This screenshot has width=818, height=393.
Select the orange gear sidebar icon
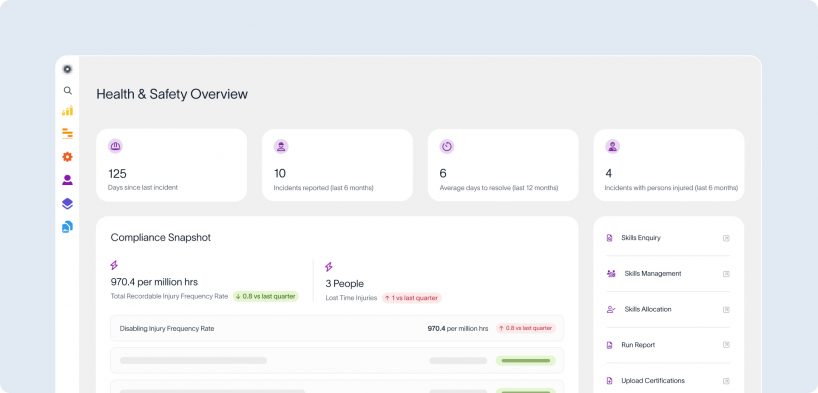coord(67,157)
